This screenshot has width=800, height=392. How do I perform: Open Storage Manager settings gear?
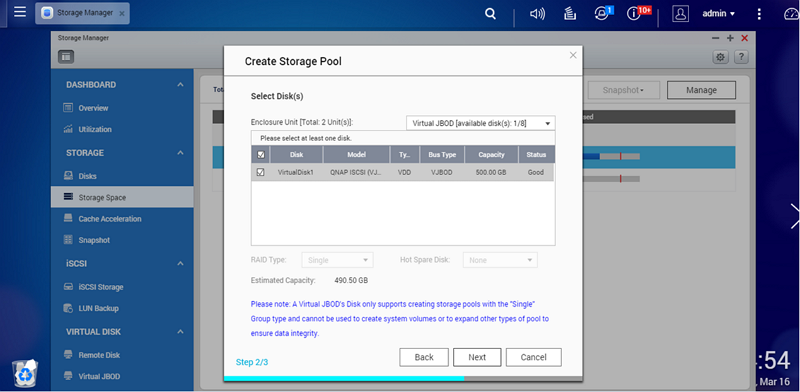click(720, 57)
